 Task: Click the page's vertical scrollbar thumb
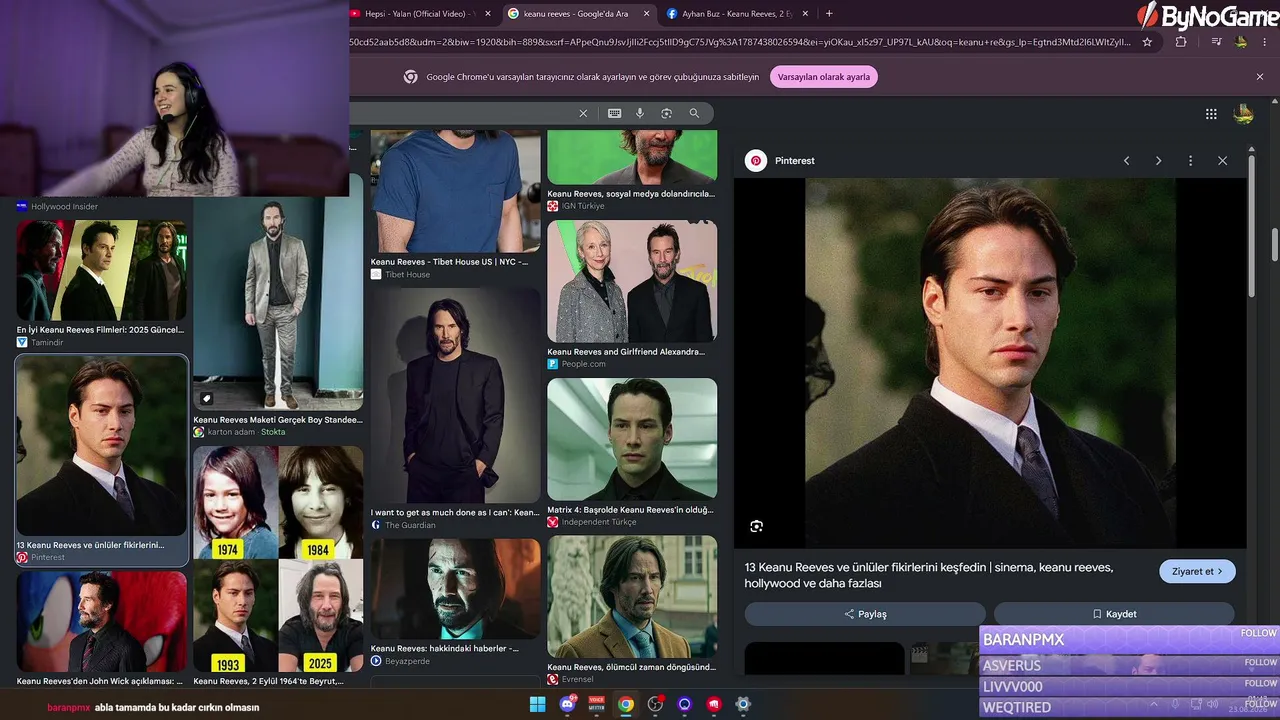1275,246
